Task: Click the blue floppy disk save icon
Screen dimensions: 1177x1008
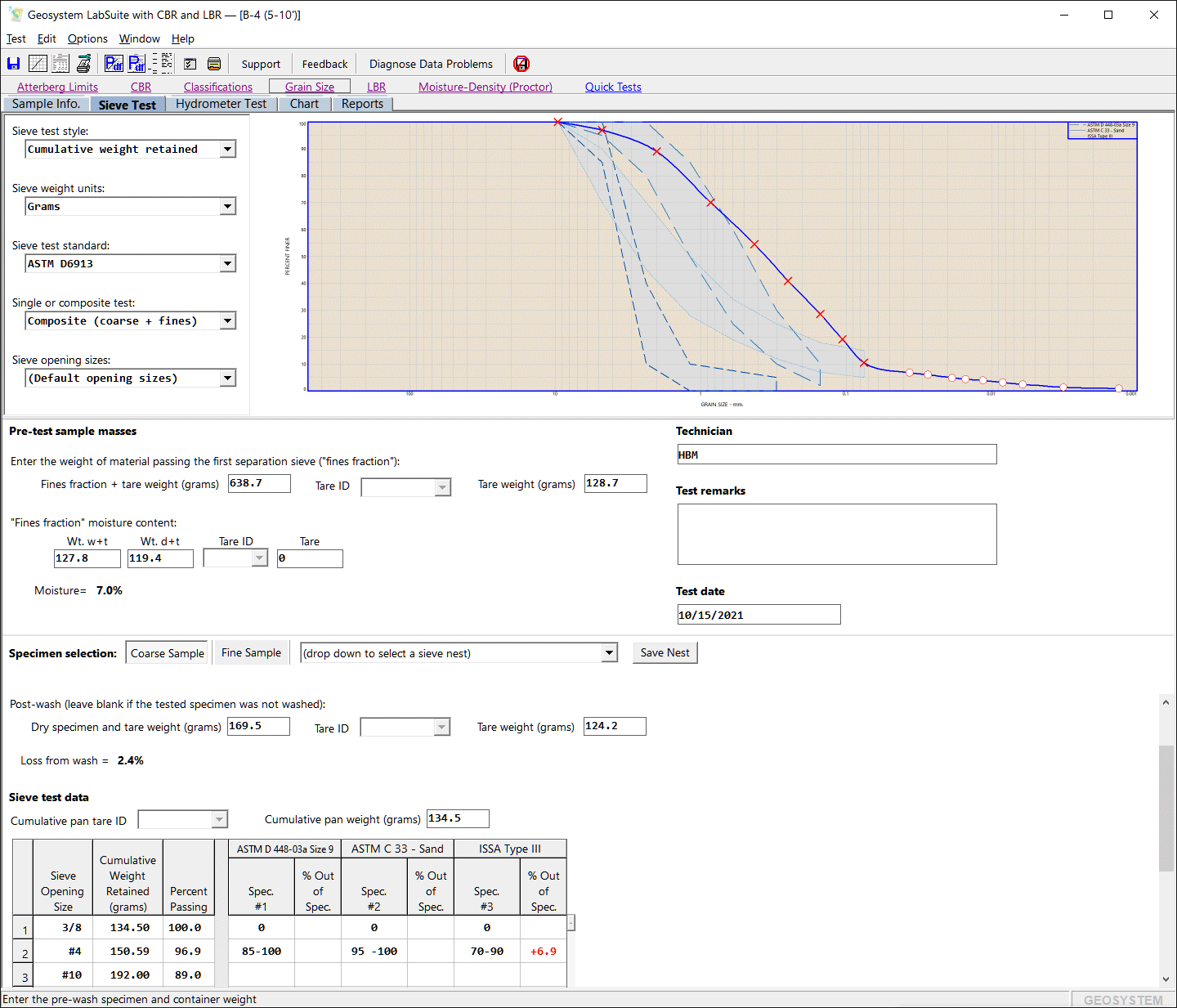Action: pos(13,64)
